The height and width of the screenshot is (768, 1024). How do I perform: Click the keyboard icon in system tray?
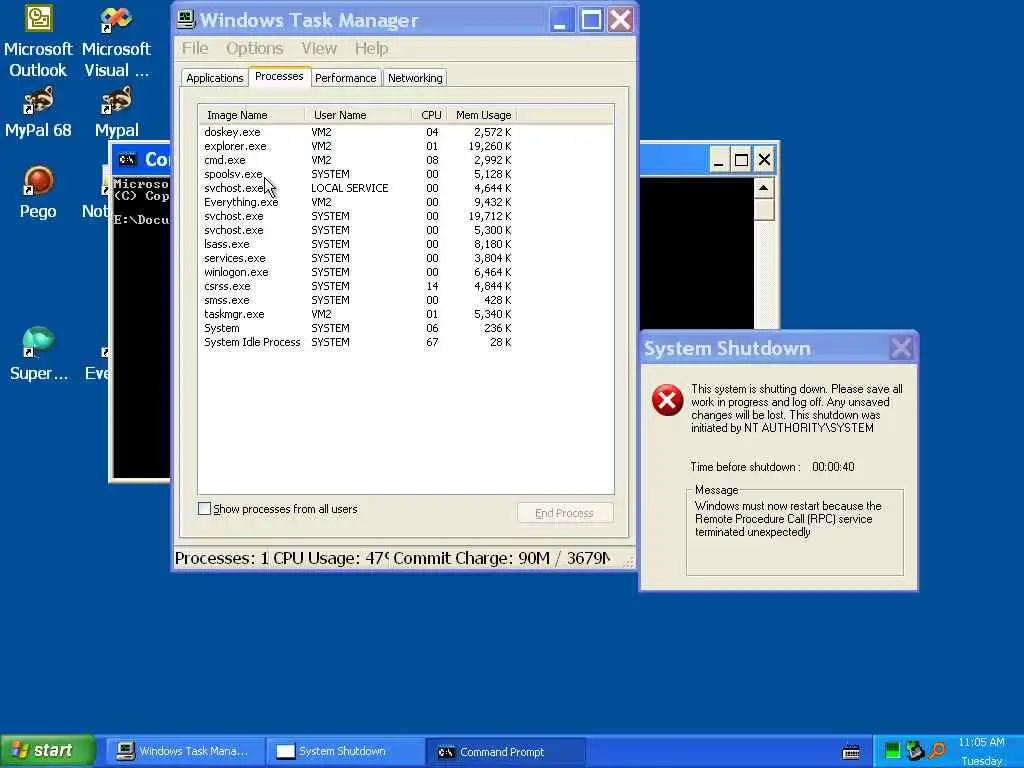click(851, 752)
